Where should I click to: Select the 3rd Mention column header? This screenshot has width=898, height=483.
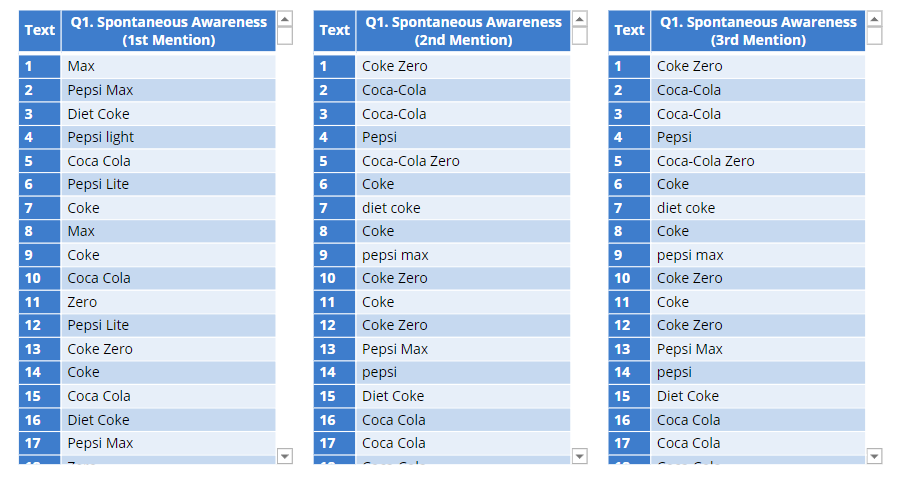point(757,31)
